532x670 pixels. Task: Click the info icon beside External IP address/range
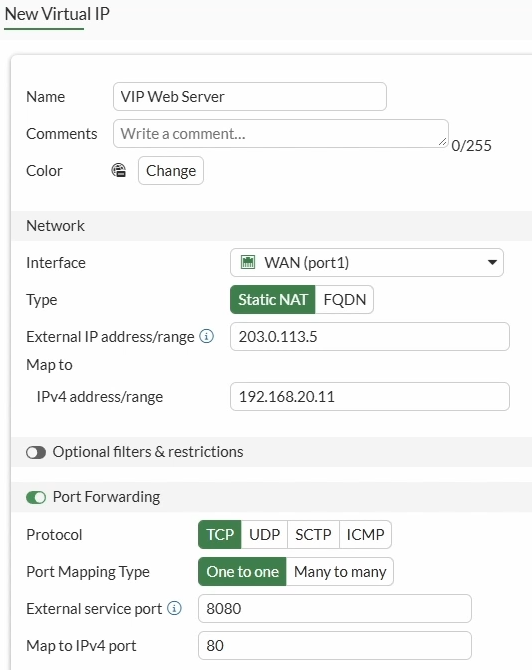[207, 337]
